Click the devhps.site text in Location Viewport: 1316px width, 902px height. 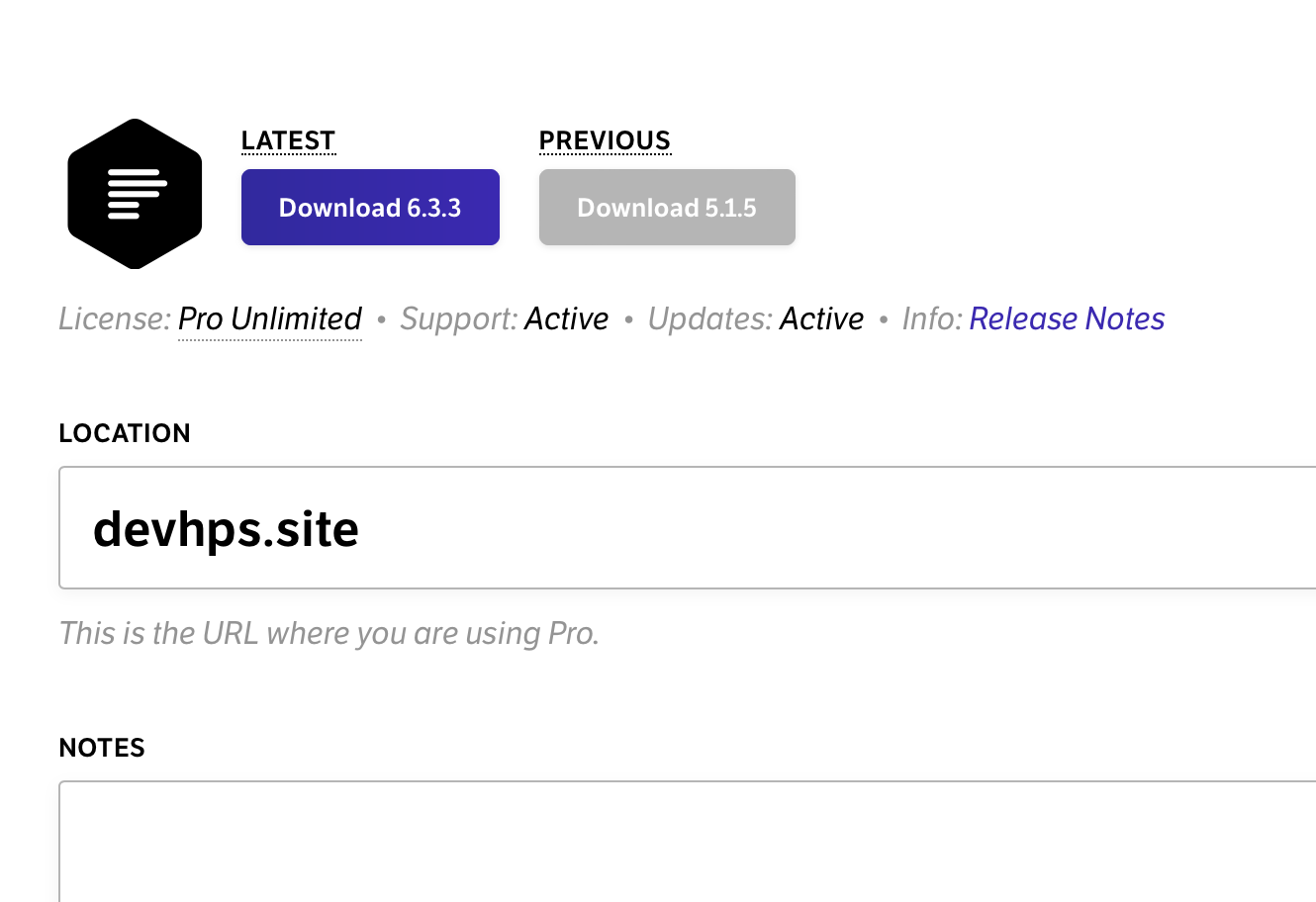tap(226, 528)
